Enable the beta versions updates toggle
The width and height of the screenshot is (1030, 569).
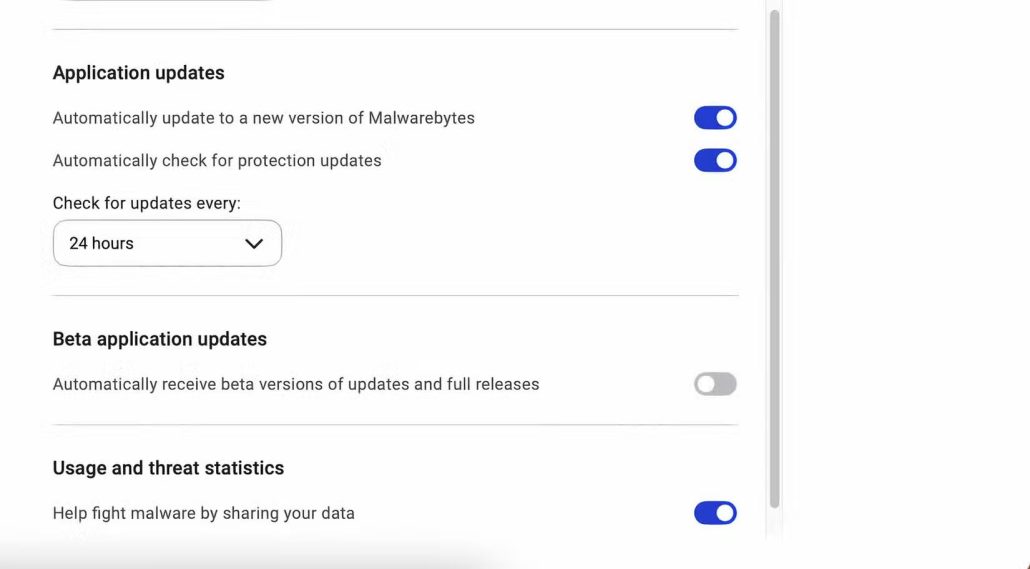[715, 384]
